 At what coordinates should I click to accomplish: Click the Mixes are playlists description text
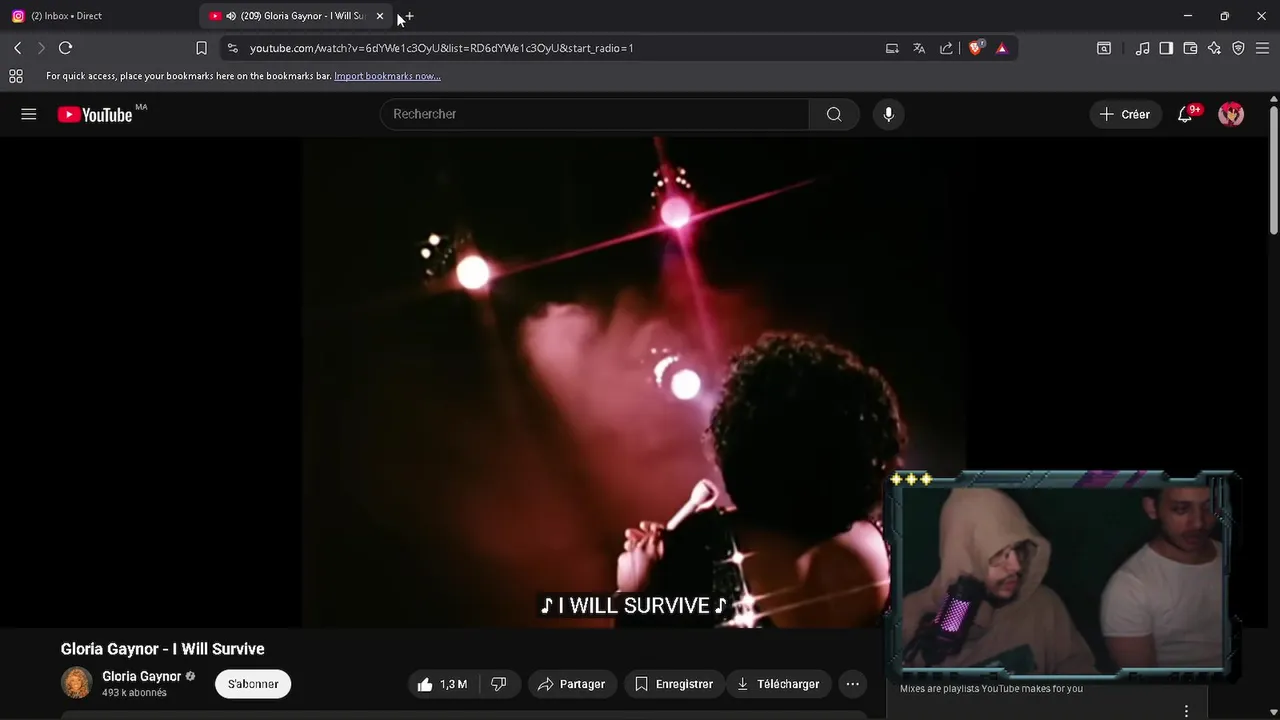pos(991,688)
